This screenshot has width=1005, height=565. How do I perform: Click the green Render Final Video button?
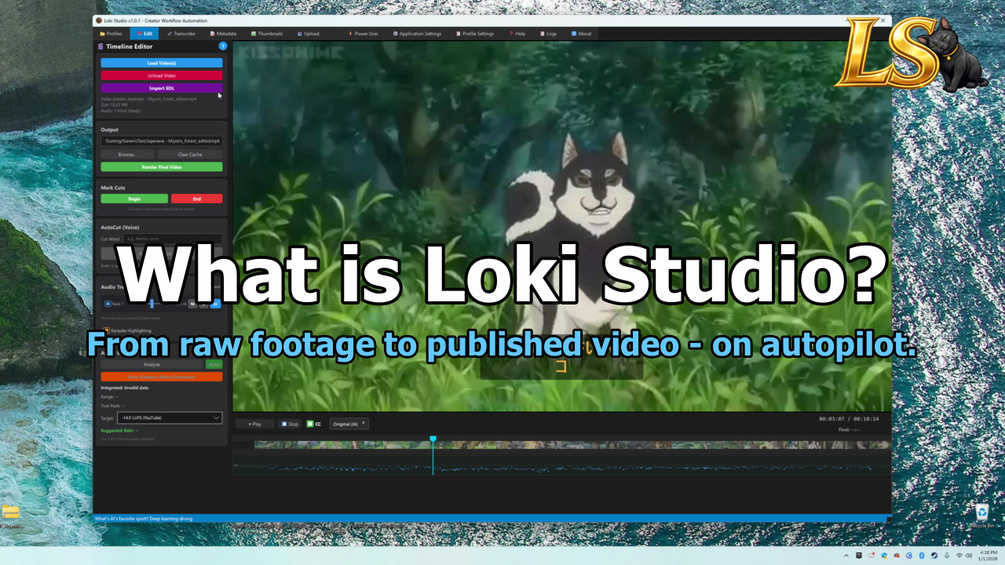coord(162,167)
